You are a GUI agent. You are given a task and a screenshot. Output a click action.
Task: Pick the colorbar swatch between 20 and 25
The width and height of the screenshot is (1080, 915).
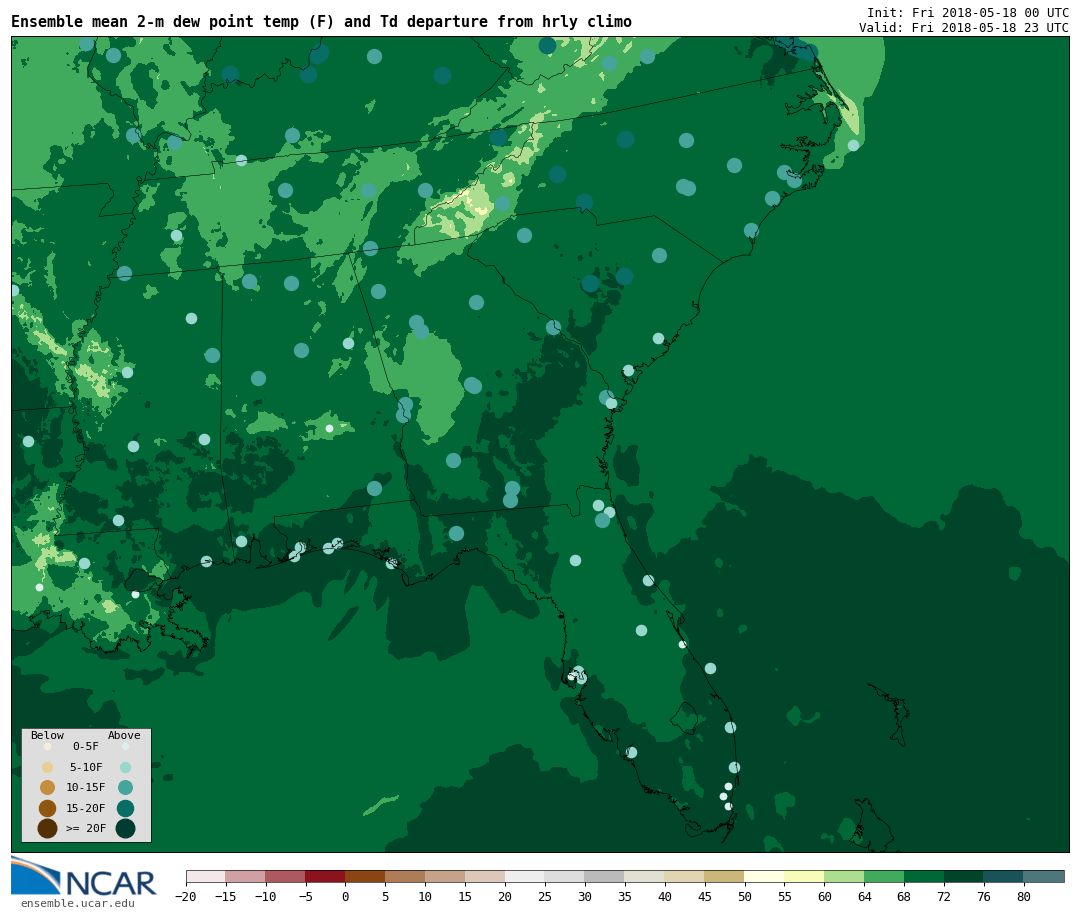point(526,876)
